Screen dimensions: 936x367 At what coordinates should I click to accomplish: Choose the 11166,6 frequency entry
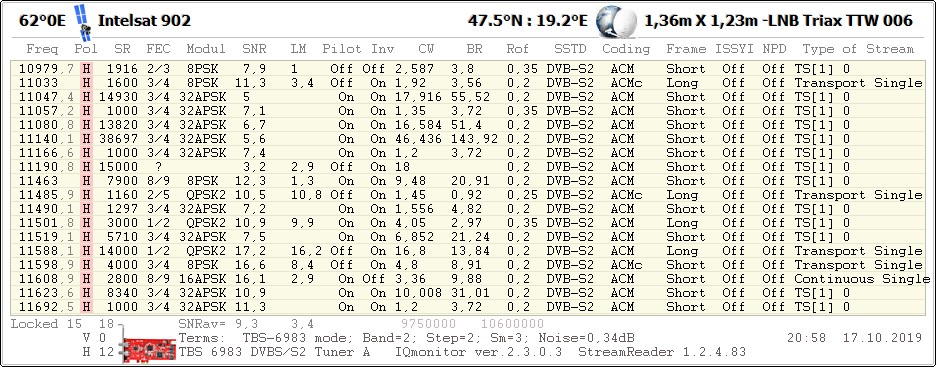pos(469,153)
